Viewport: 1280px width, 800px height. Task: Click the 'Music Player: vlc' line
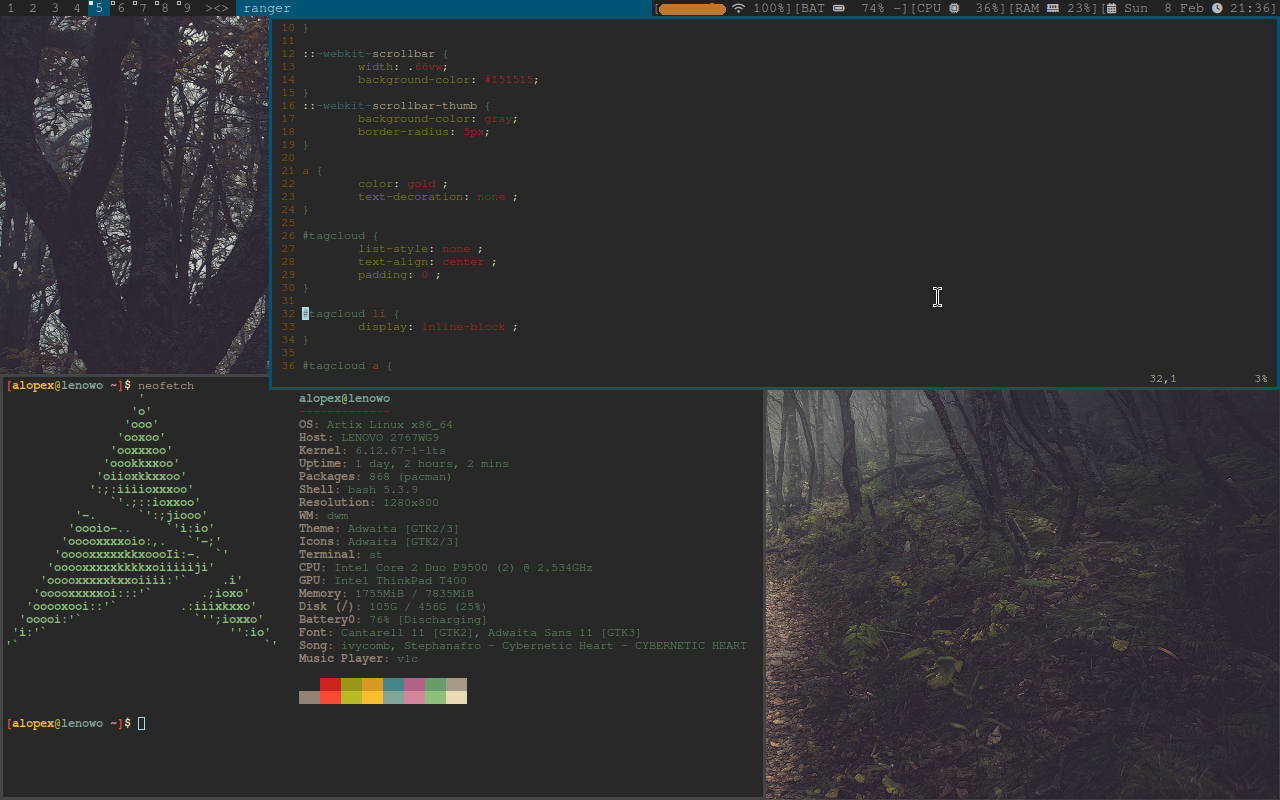(x=358, y=659)
